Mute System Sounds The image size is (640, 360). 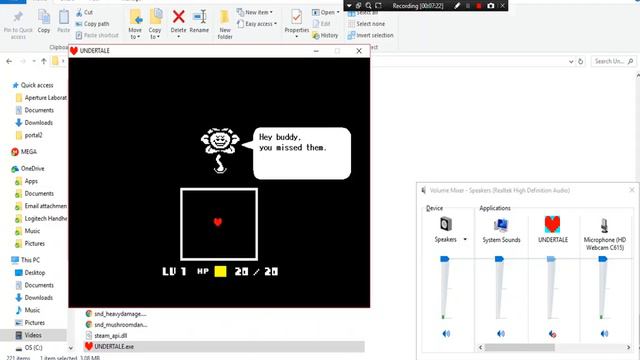point(501,334)
